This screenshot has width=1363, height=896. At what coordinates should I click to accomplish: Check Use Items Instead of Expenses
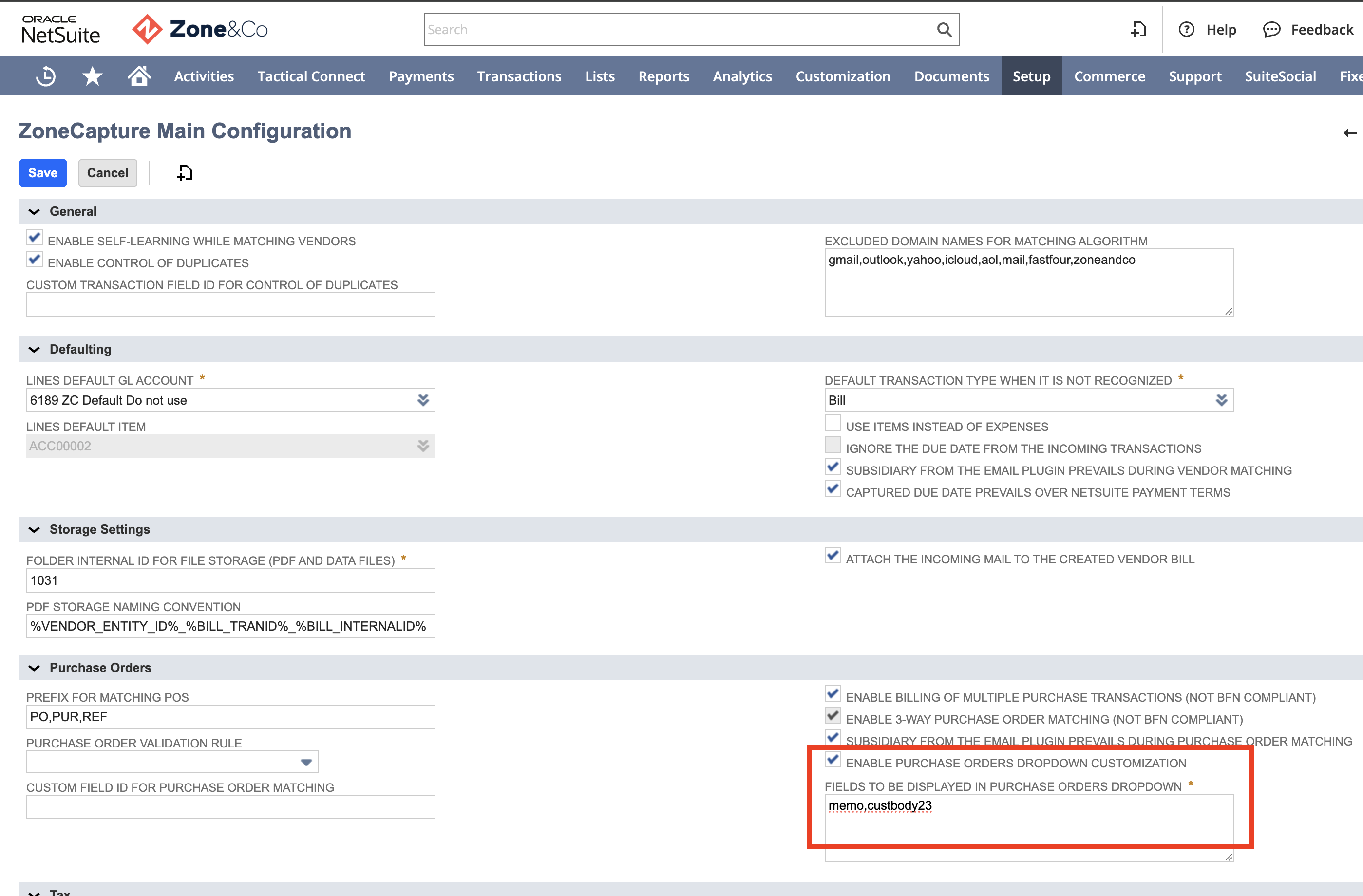point(833,423)
